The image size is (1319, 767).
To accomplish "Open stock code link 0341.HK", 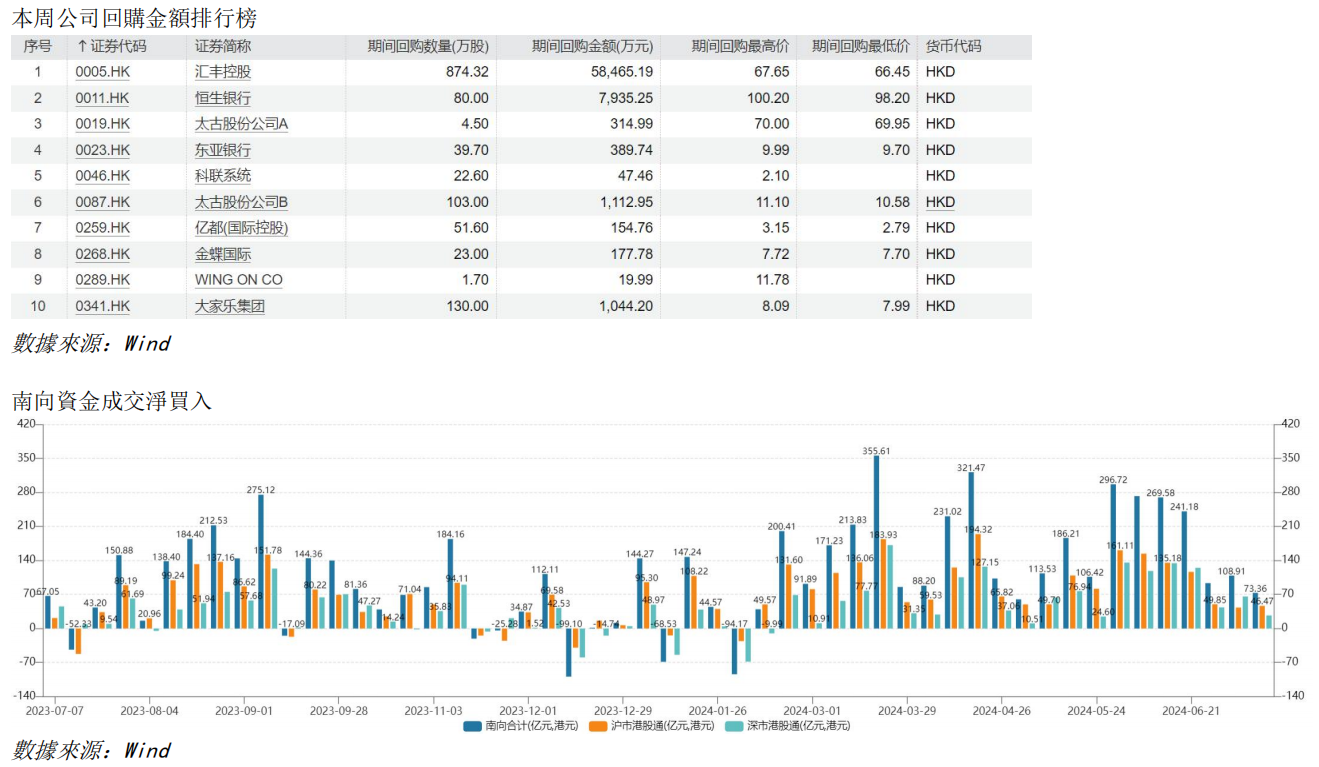I will pyautogui.click(x=103, y=306).
